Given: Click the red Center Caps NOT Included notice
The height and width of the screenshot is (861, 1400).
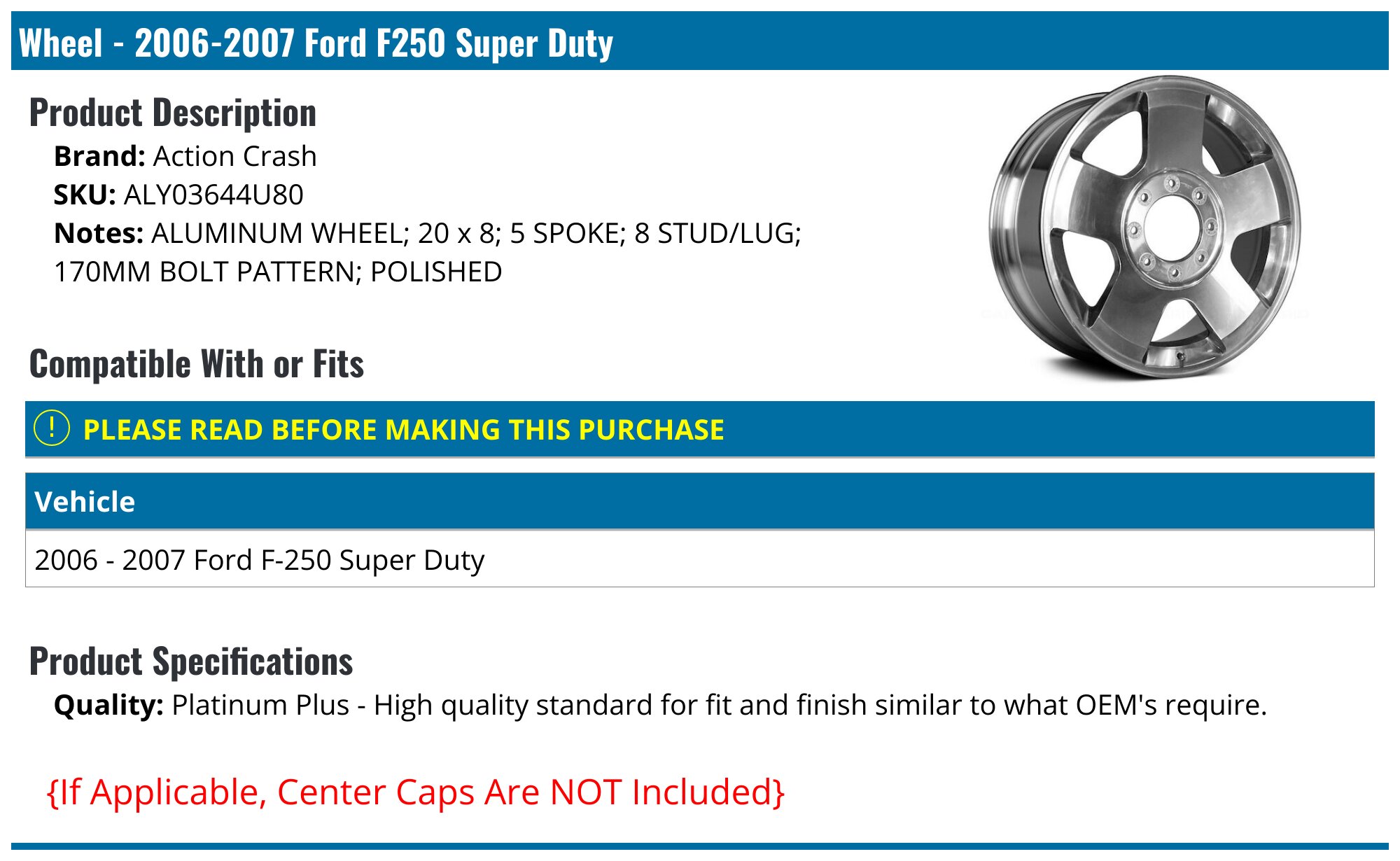Looking at the screenshot, I should (x=416, y=792).
